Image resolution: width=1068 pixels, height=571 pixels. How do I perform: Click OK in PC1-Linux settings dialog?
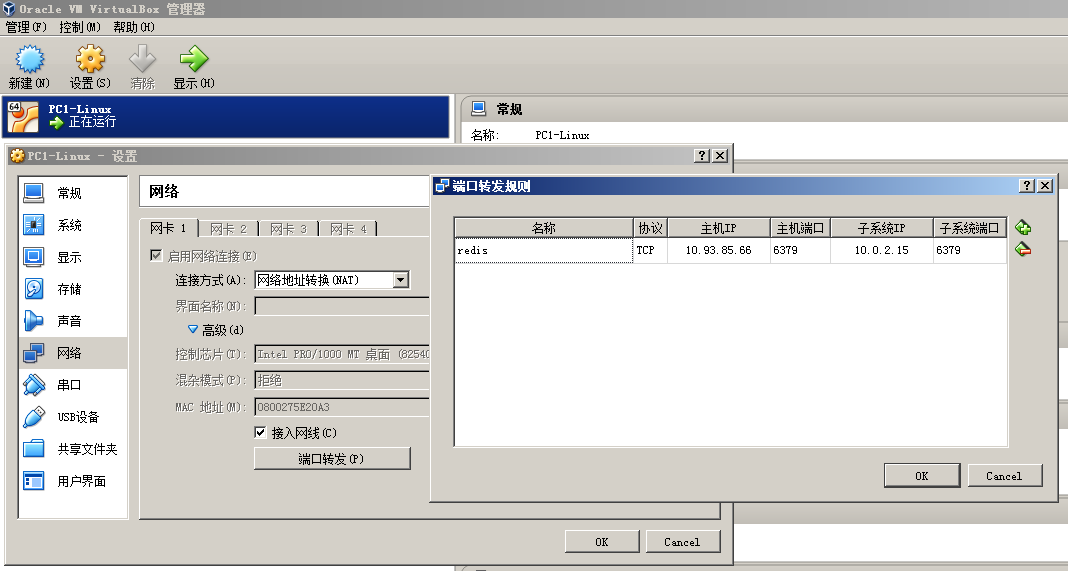tap(601, 542)
